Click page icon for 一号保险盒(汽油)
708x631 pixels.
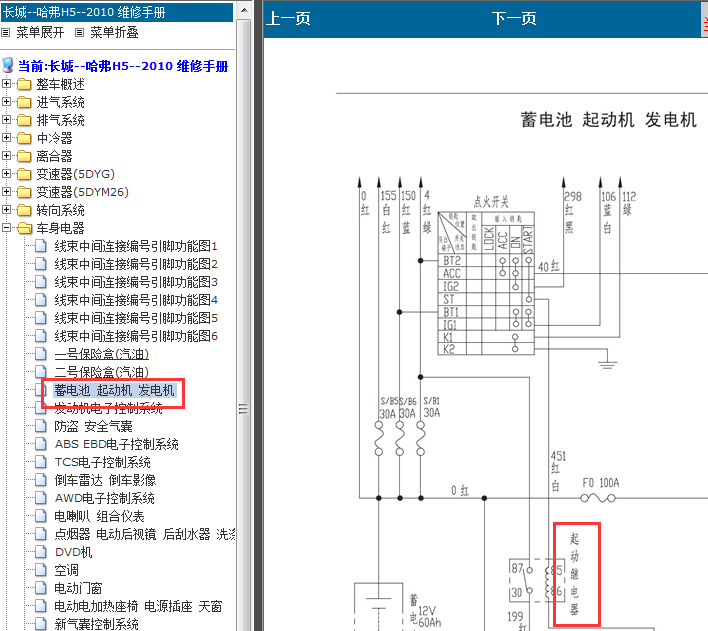coord(41,354)
